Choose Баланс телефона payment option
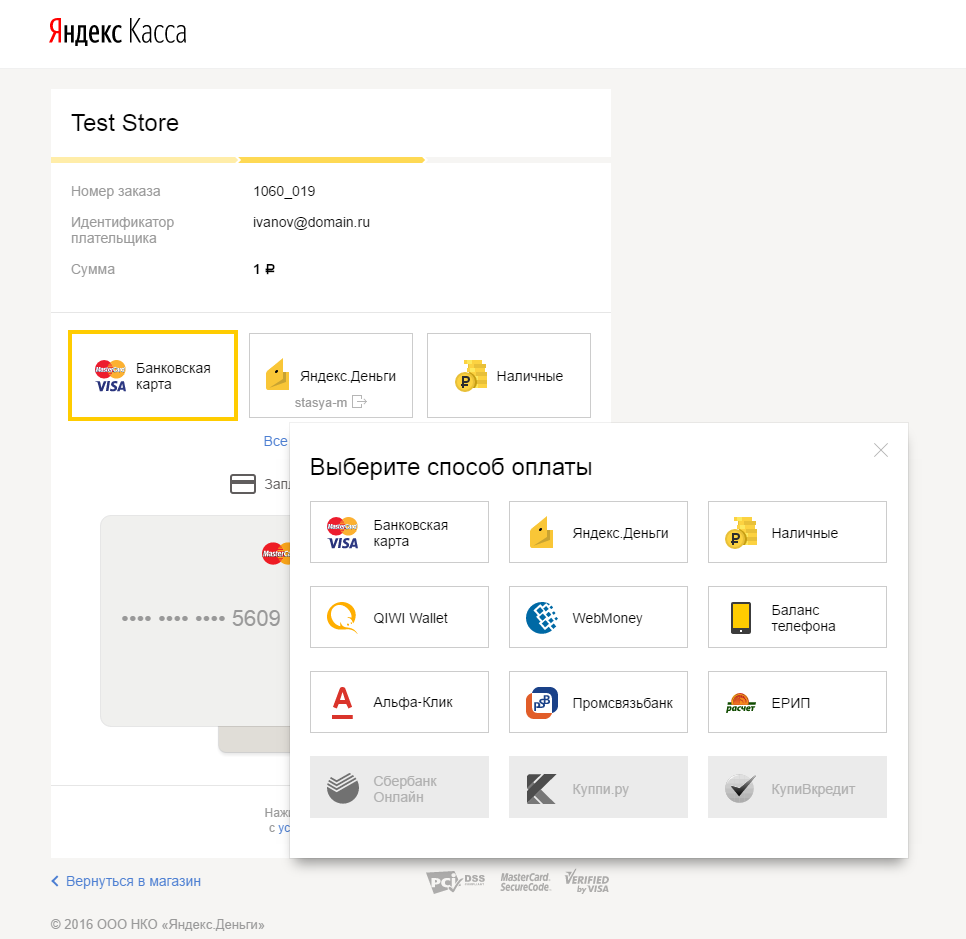 pos(797,617)
